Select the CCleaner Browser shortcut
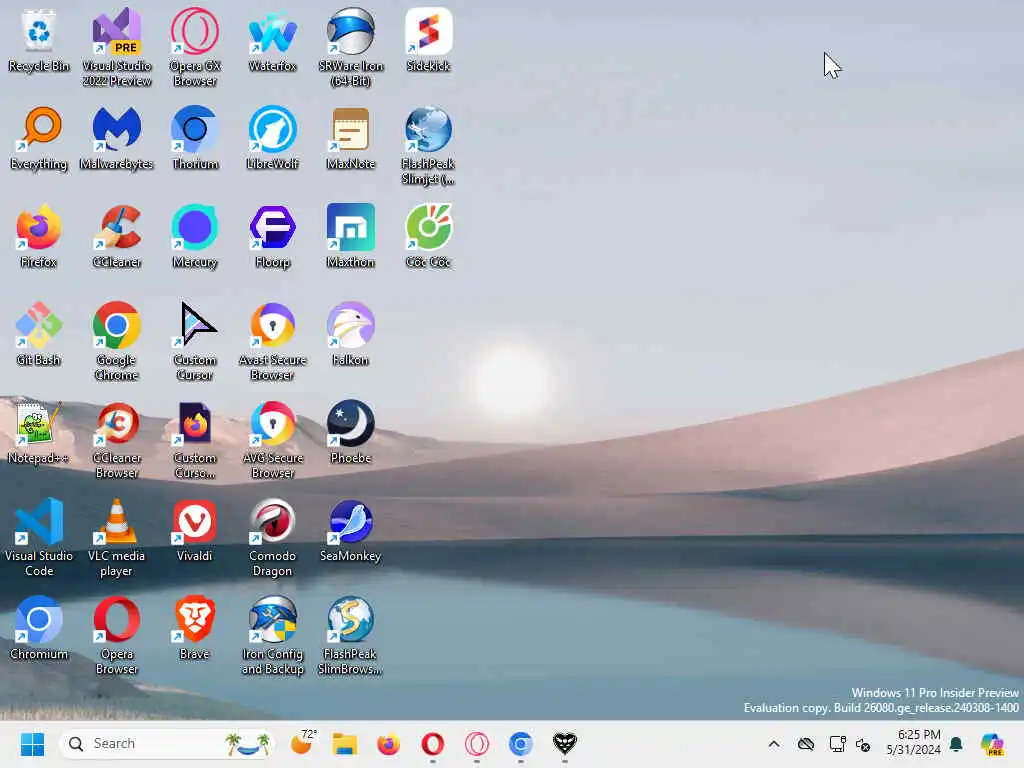This screenshot has height=768, width=1024. [x=117, y=439]
